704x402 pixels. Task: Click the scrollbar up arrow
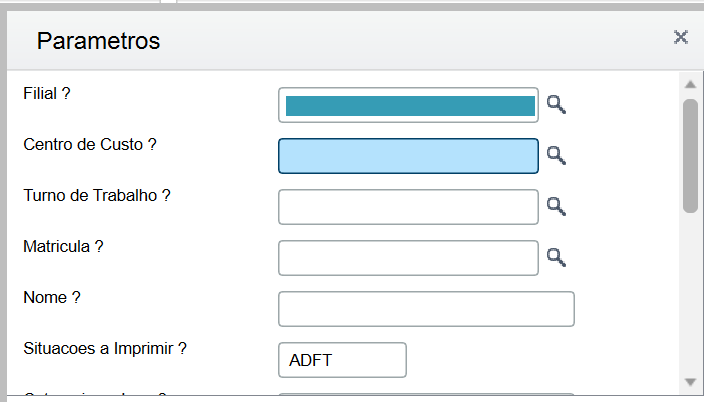691,84
